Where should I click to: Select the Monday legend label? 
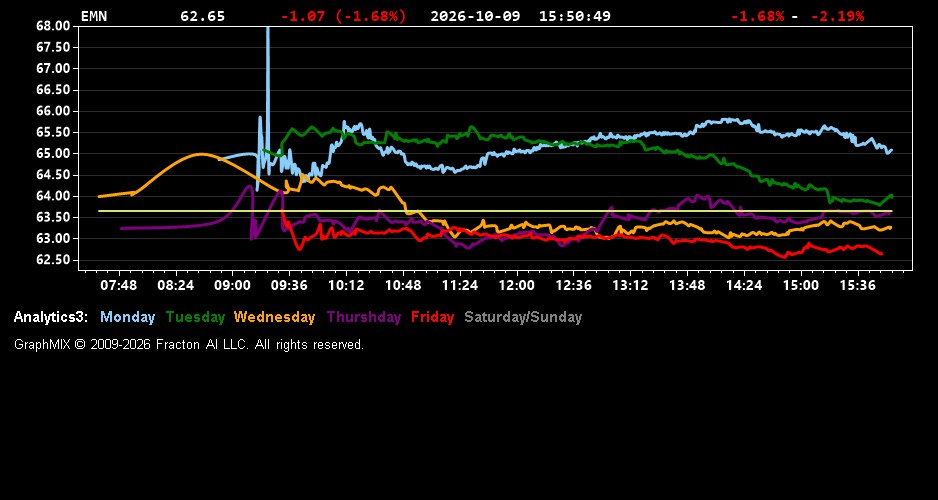click(127, 317)
